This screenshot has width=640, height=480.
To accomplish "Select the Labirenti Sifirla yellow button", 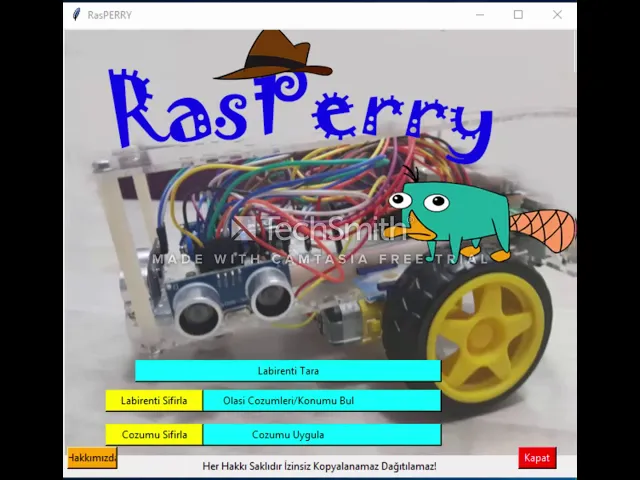I will point(154,400).
